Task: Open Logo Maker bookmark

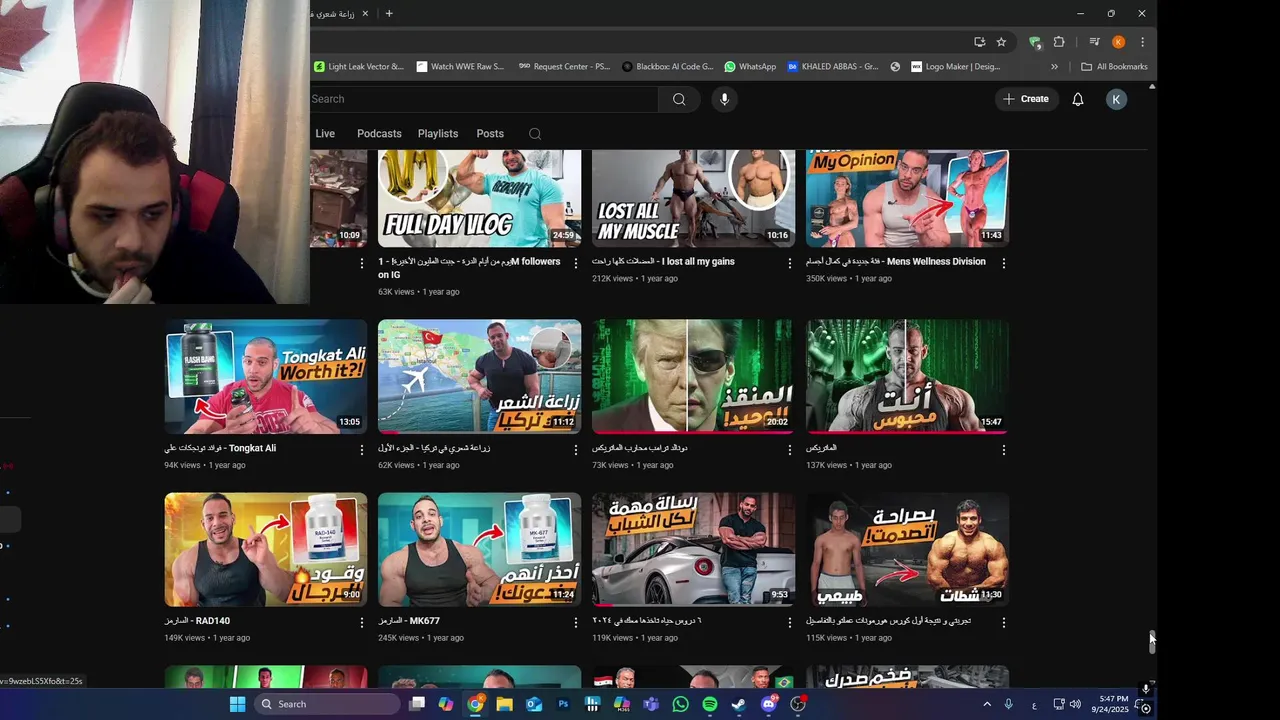Action: [x=955, y=67]
